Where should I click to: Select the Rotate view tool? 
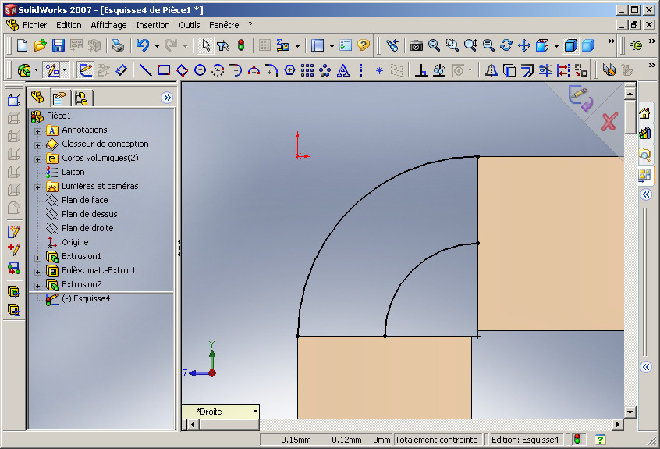point(506,45)
